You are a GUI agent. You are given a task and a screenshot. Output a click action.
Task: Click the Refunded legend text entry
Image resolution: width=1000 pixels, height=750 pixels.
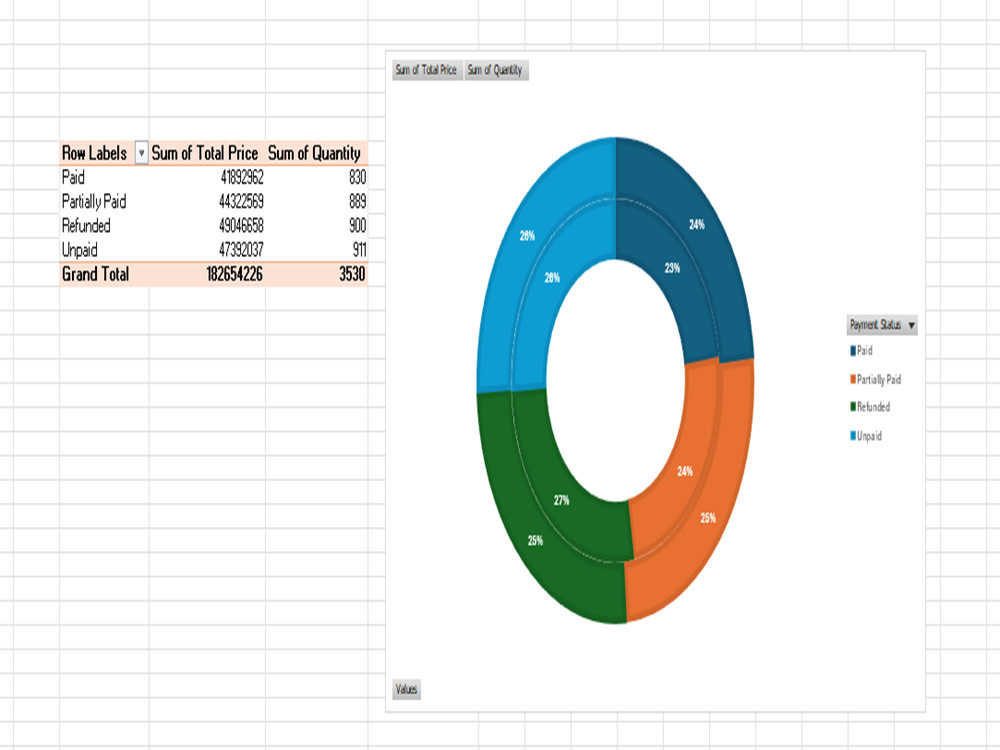pyautogui.click(x=874, y=407)
